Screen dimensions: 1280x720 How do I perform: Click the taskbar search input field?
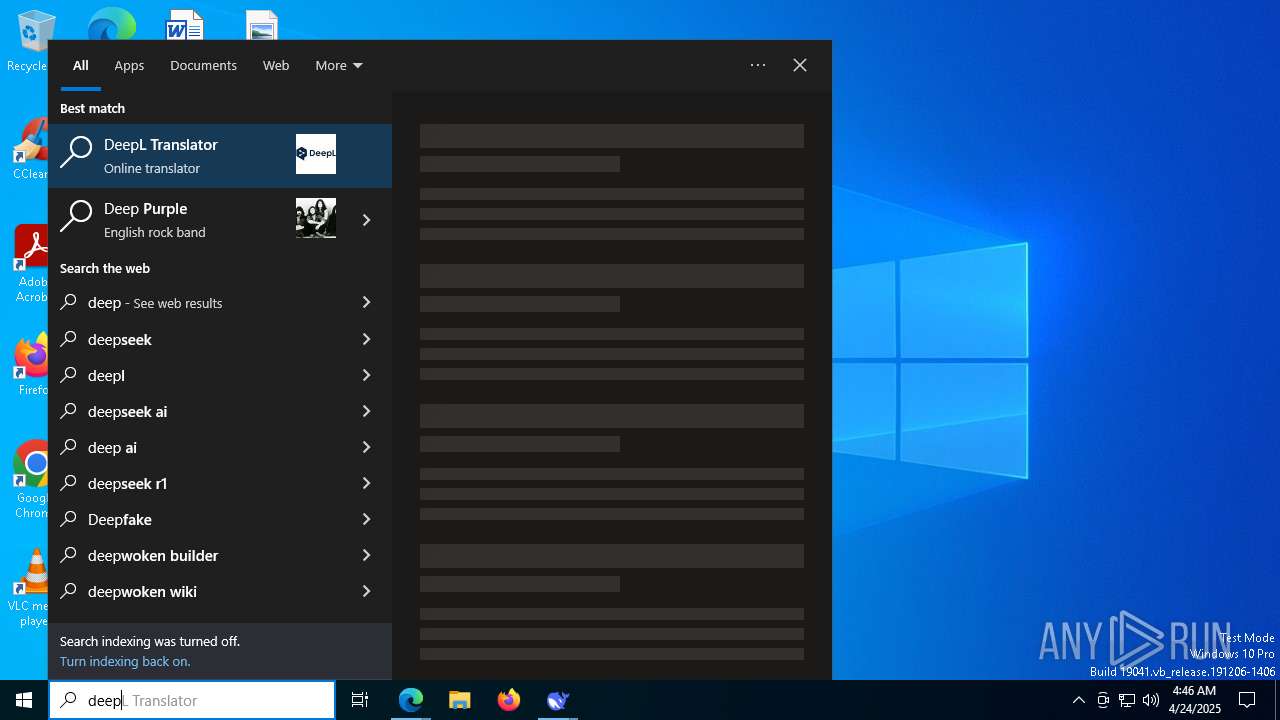[x=192, y=700]
